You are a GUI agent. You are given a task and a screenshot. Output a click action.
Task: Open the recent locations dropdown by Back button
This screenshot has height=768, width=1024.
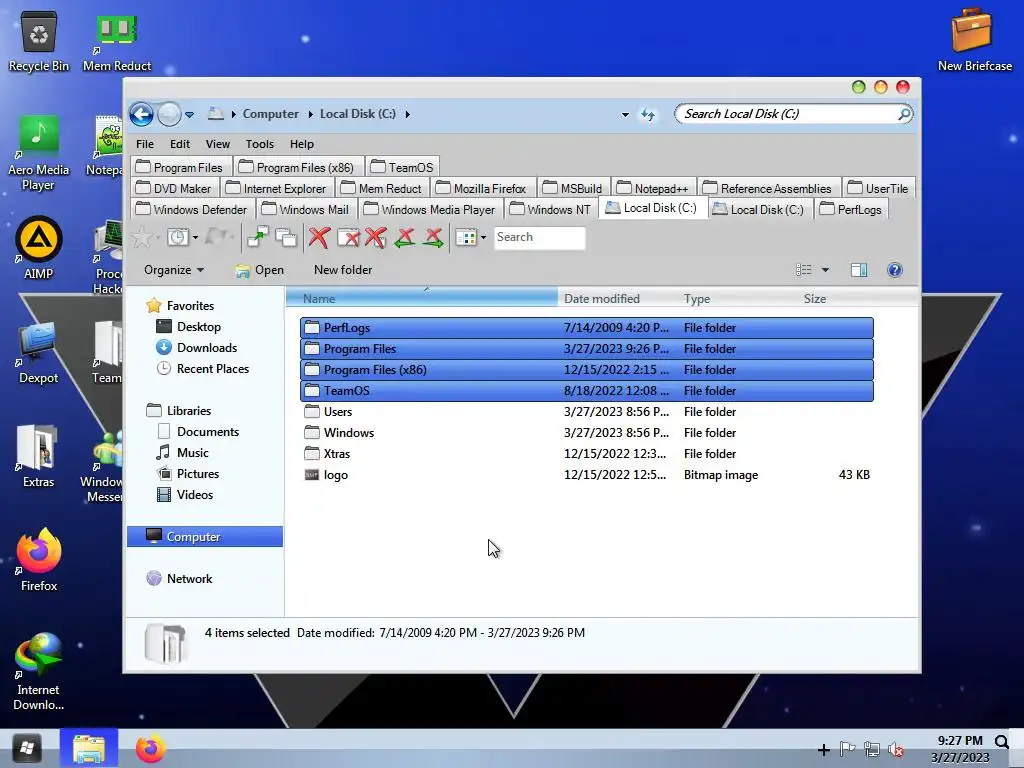(x=189, y=115)
